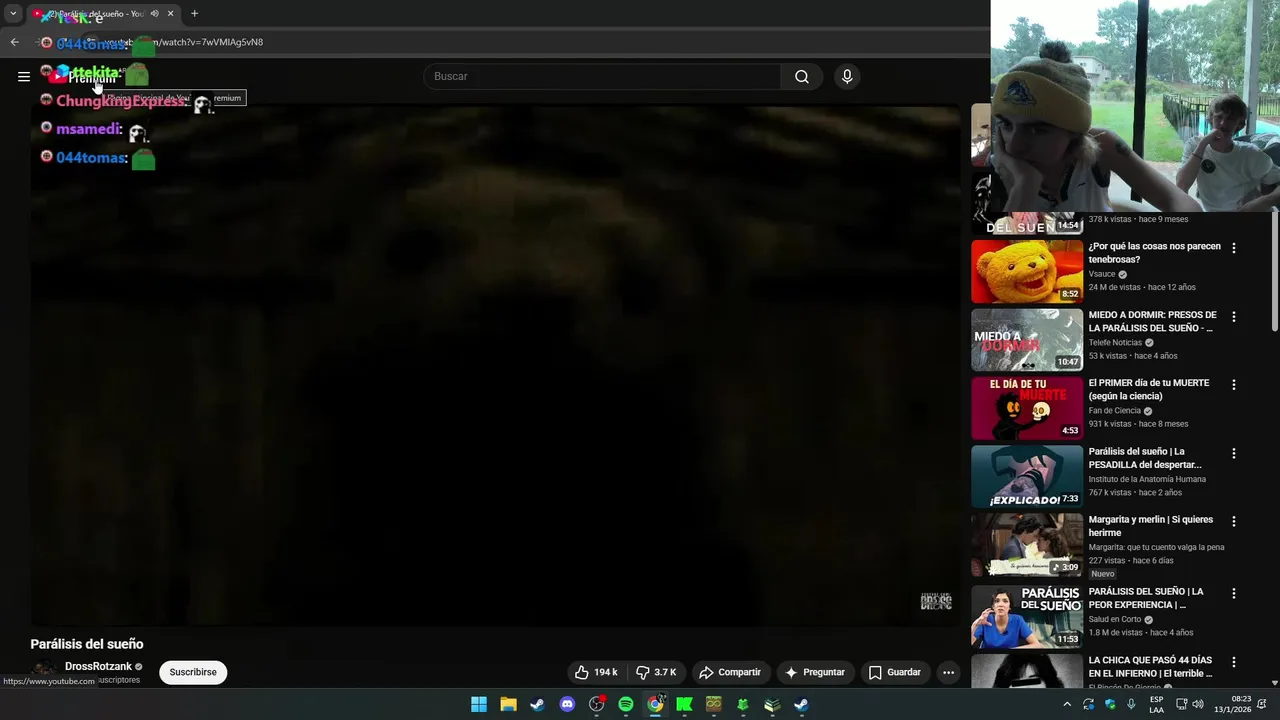Image resolution: width=1280 pixels, height=720 pixels.
Task: Dislike the video showing 3.7 K
Action: tap(657, 672)
